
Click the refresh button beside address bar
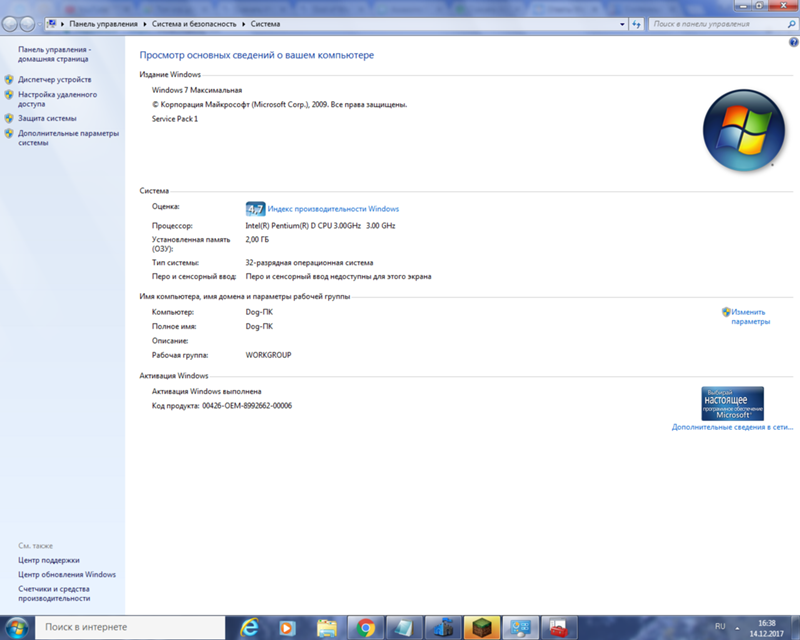pyautogui.click(x=635, y=22)
